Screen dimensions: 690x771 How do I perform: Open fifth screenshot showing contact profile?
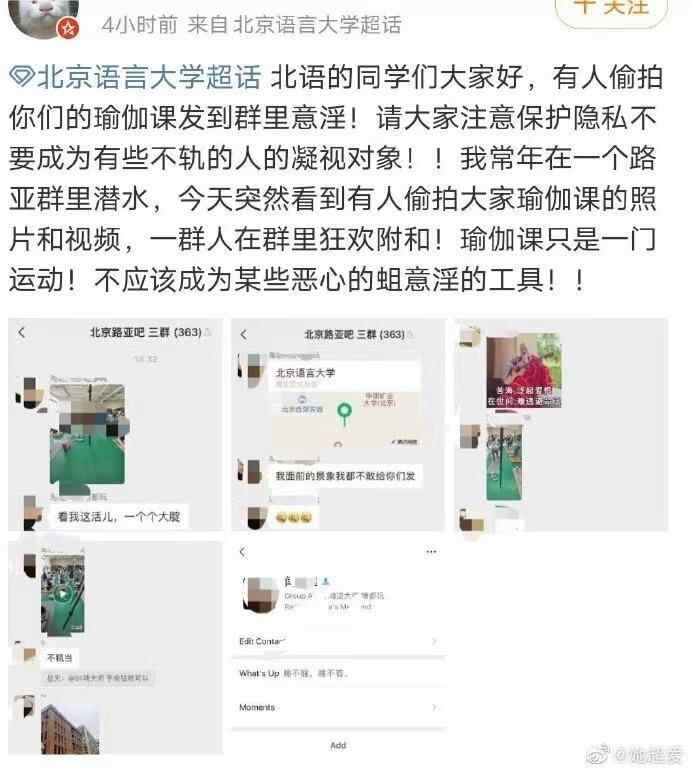[339, 648]
